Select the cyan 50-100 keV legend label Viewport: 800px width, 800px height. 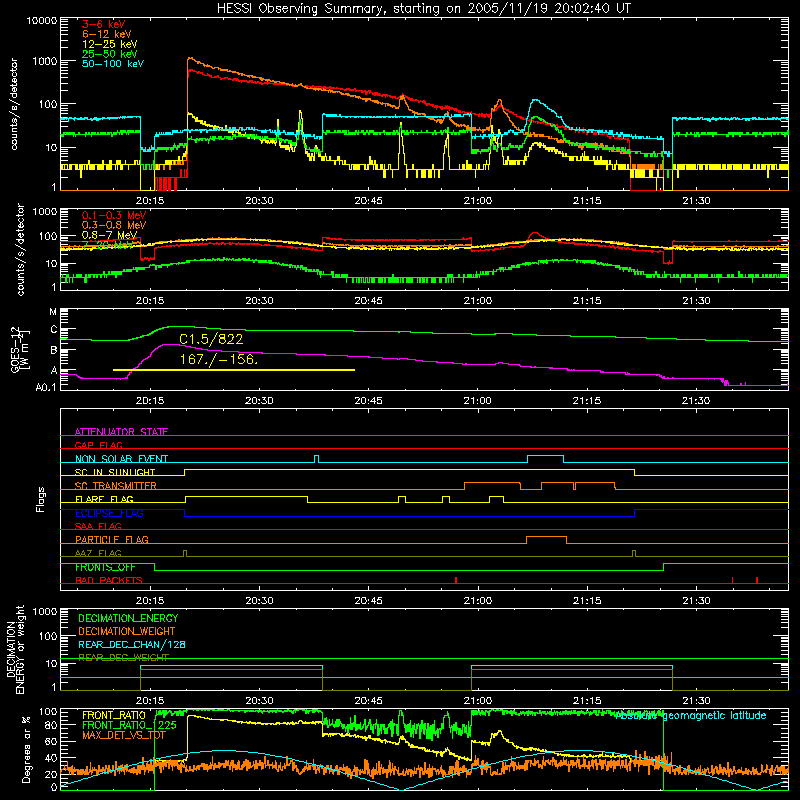point(113,64)
